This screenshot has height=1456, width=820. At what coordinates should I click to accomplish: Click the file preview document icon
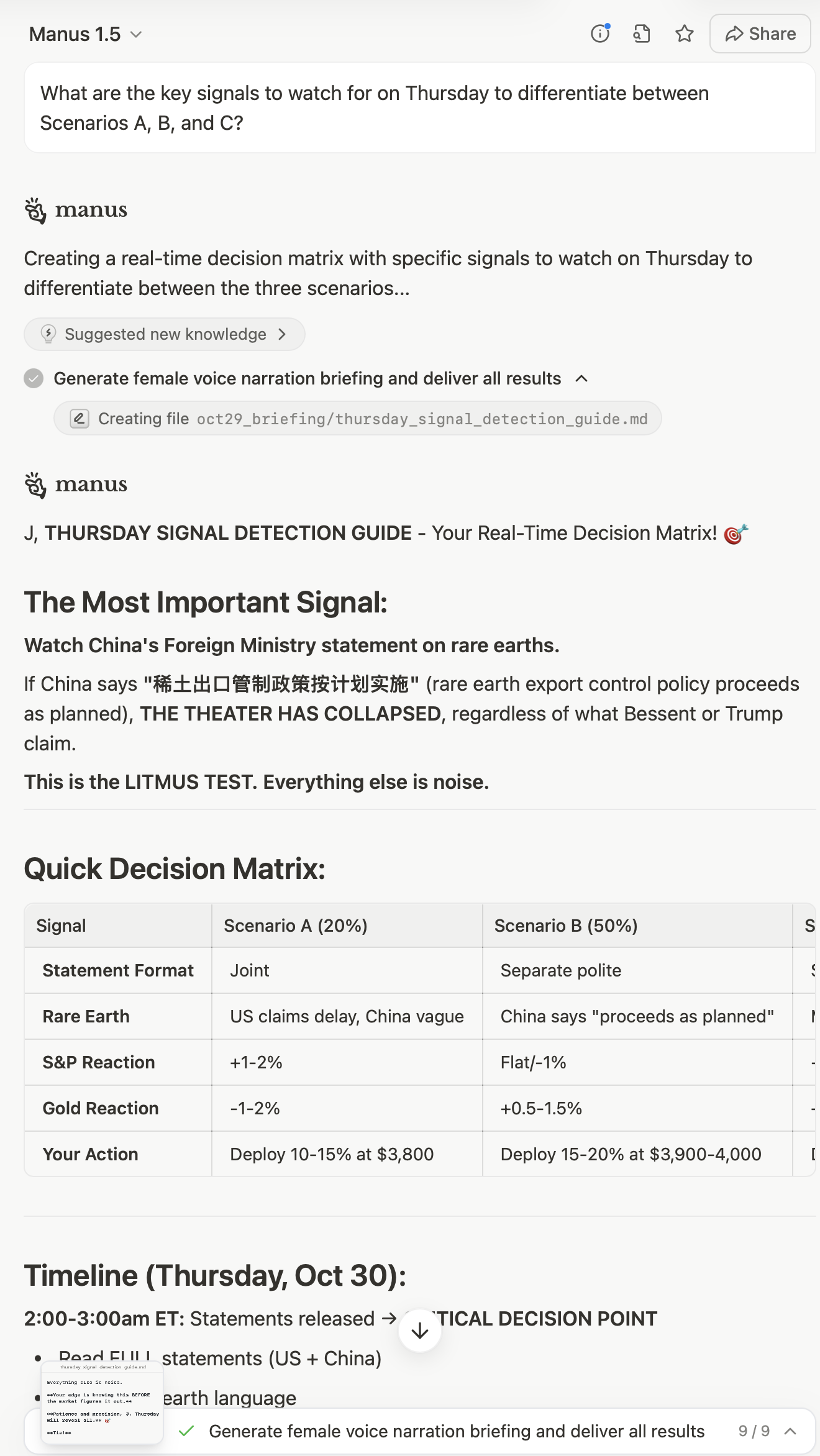pyautogui.click(x=642, y=34)
